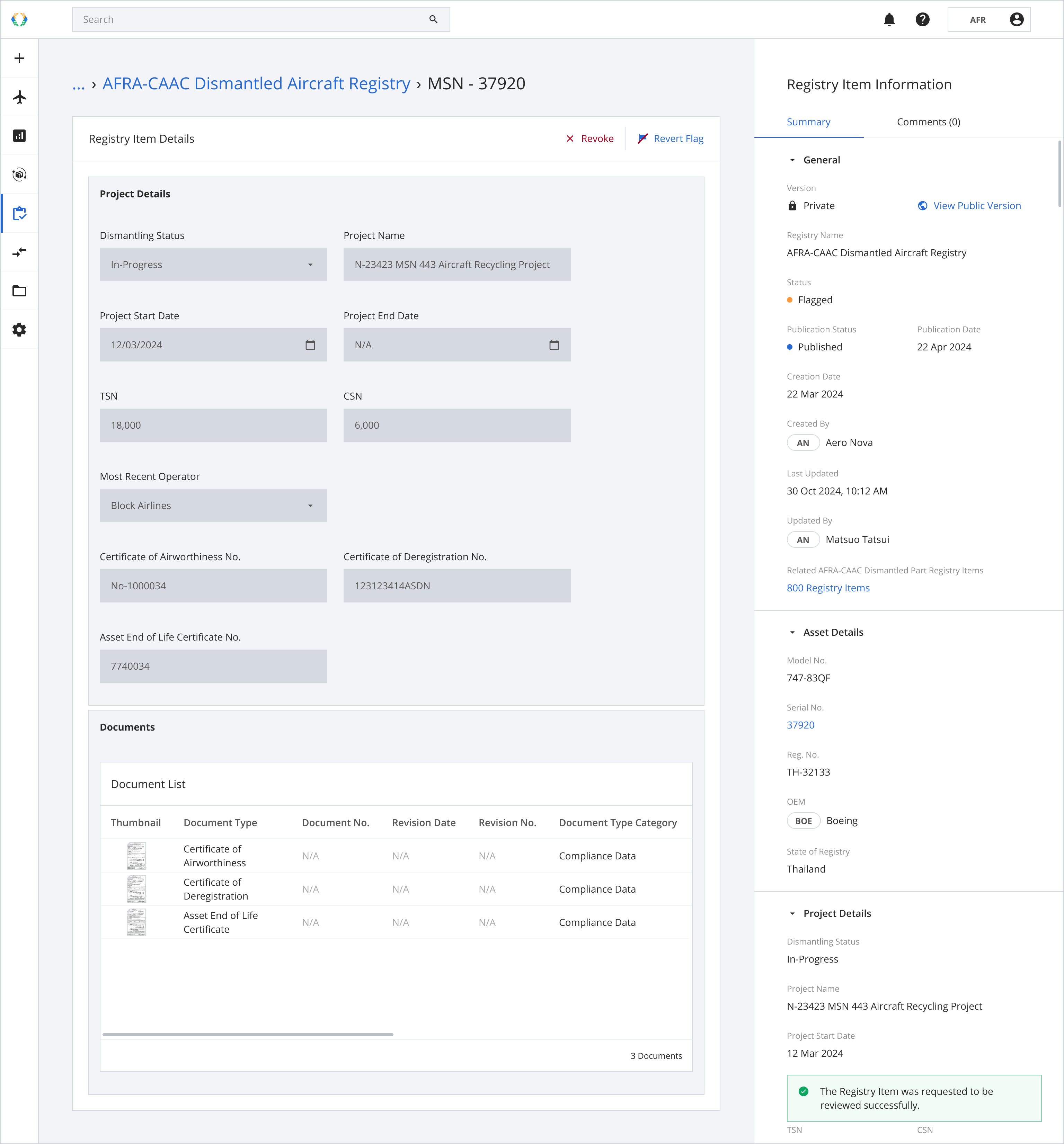Click the Revoke button

tap(589, 139)
